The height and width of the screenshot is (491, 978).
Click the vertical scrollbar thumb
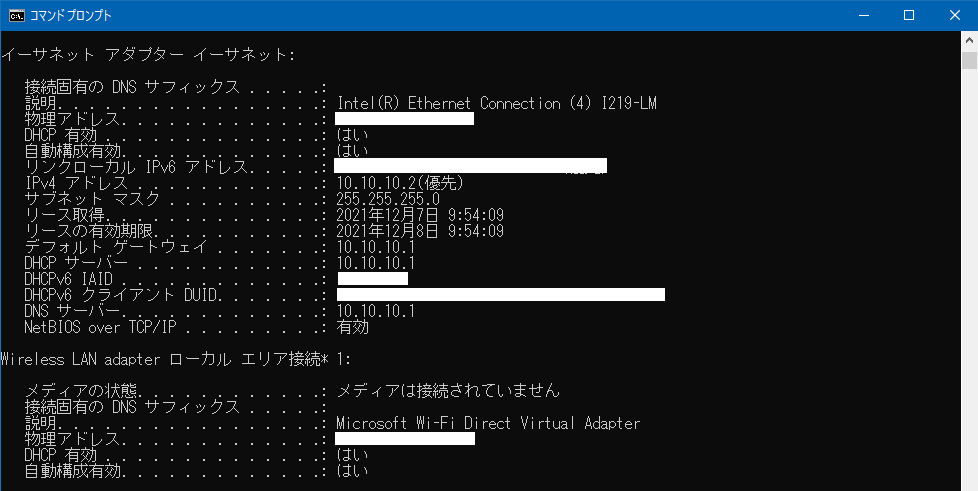pos(969,60)
